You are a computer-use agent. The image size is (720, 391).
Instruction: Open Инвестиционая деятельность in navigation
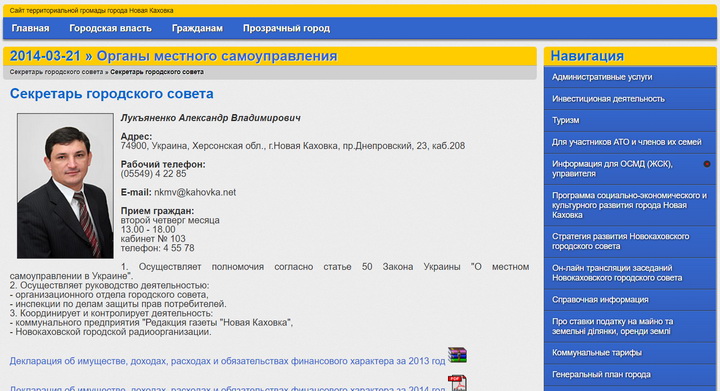tap(630, 99)
